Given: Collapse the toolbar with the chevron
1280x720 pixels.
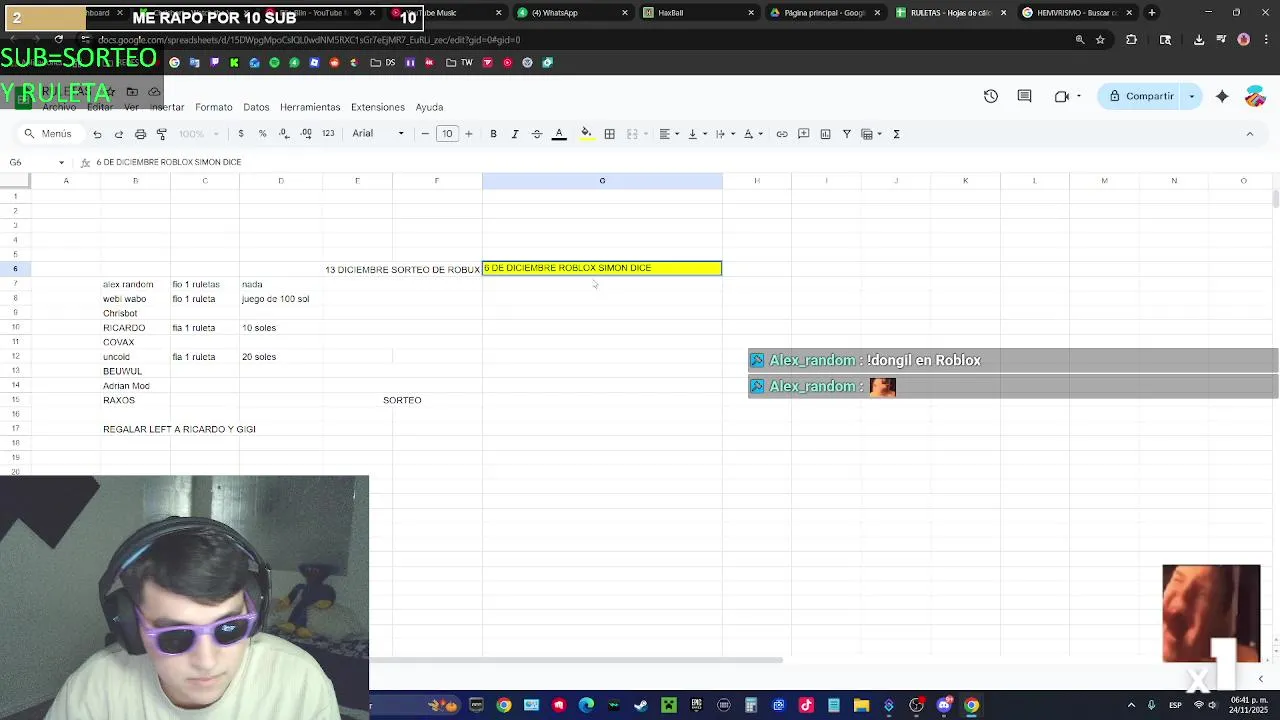Looking at the screenshot, I should [x=1249, y=134].
